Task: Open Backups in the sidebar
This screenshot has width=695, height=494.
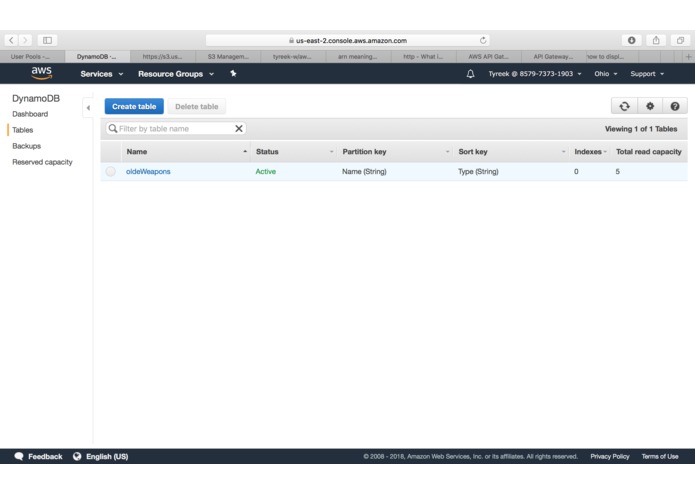Action: click(x=27, y=146)
